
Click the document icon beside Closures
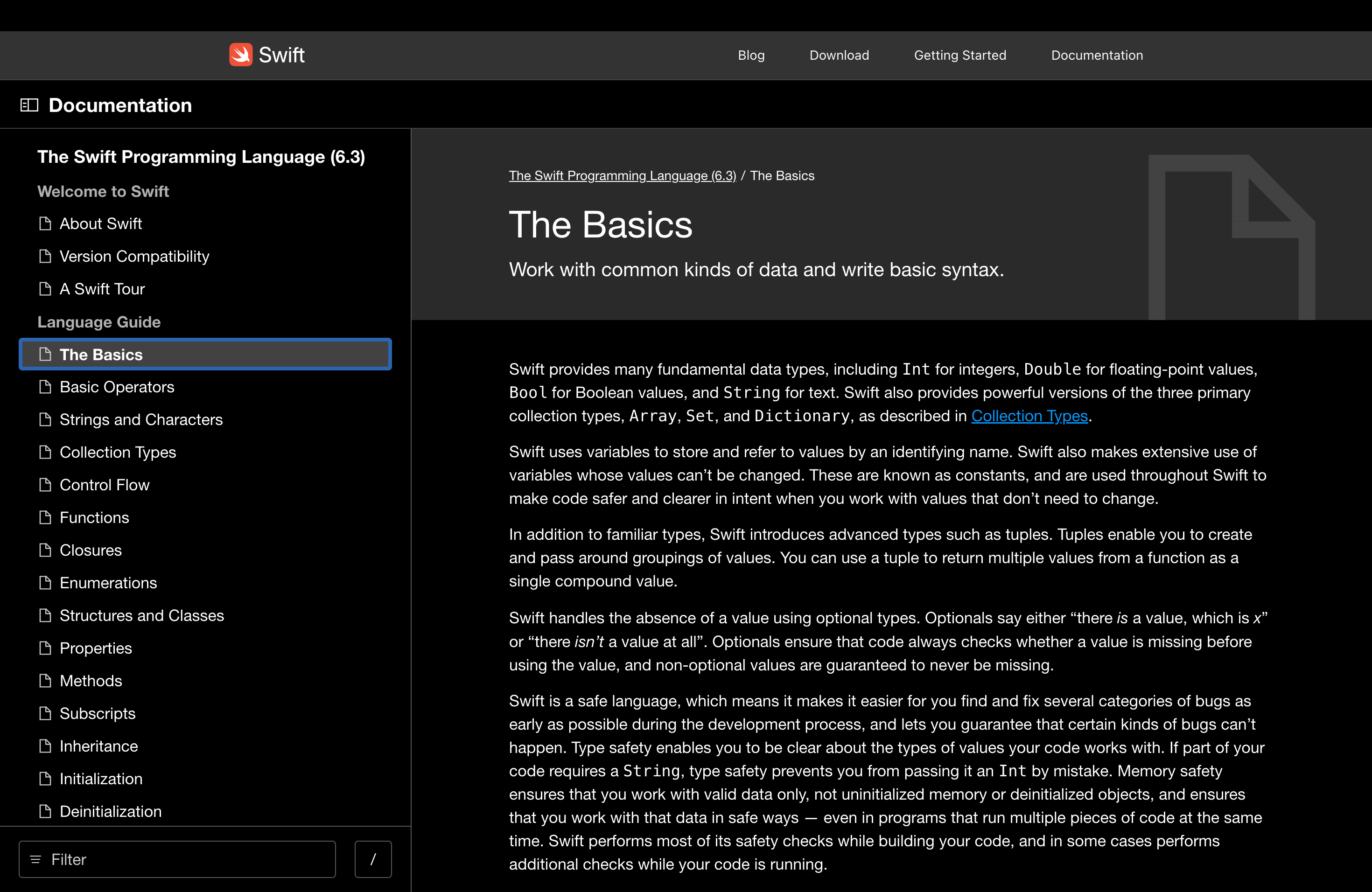tap(46, 550)
